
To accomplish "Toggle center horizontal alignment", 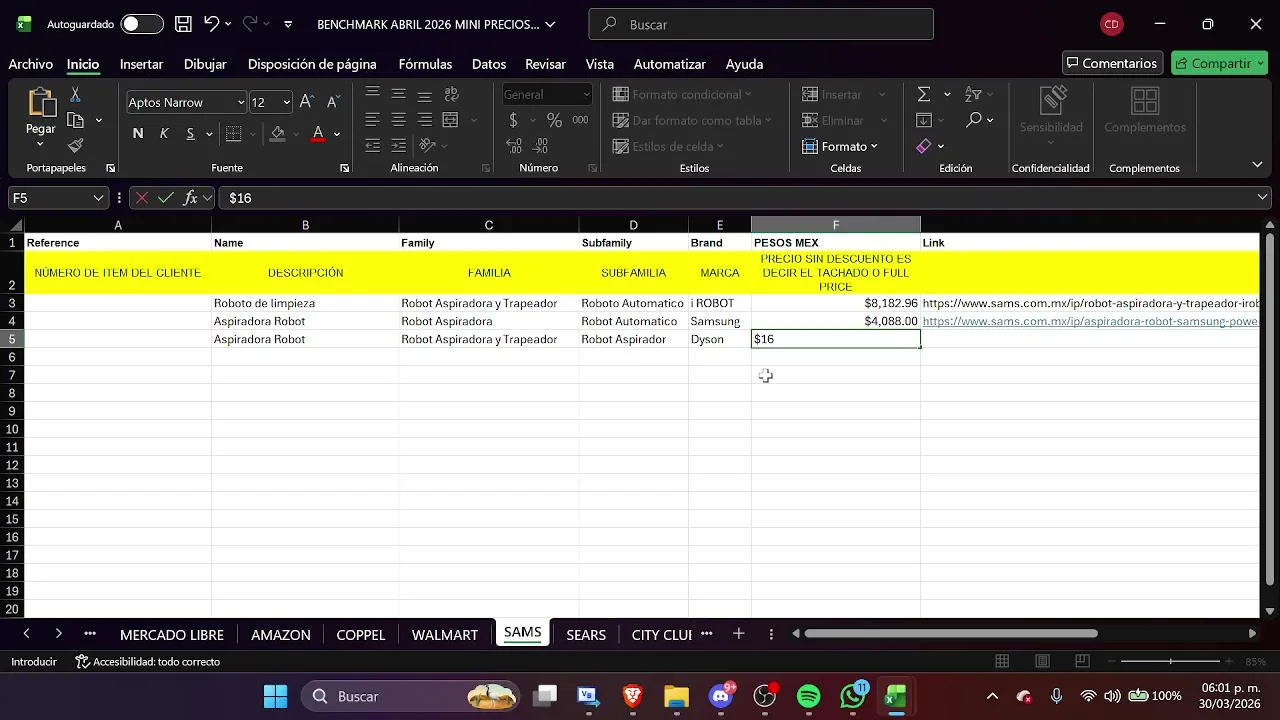I will coord(398,120).
